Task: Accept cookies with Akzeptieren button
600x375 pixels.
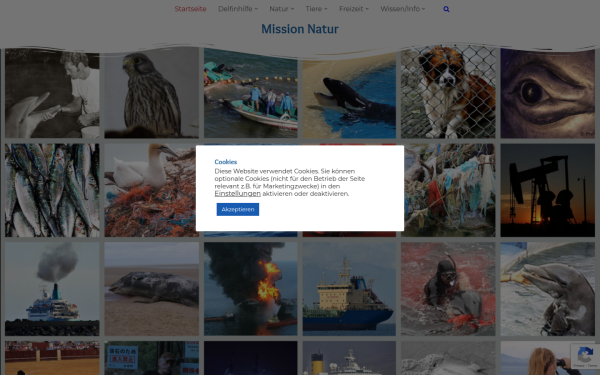Action: click(238, 209)
